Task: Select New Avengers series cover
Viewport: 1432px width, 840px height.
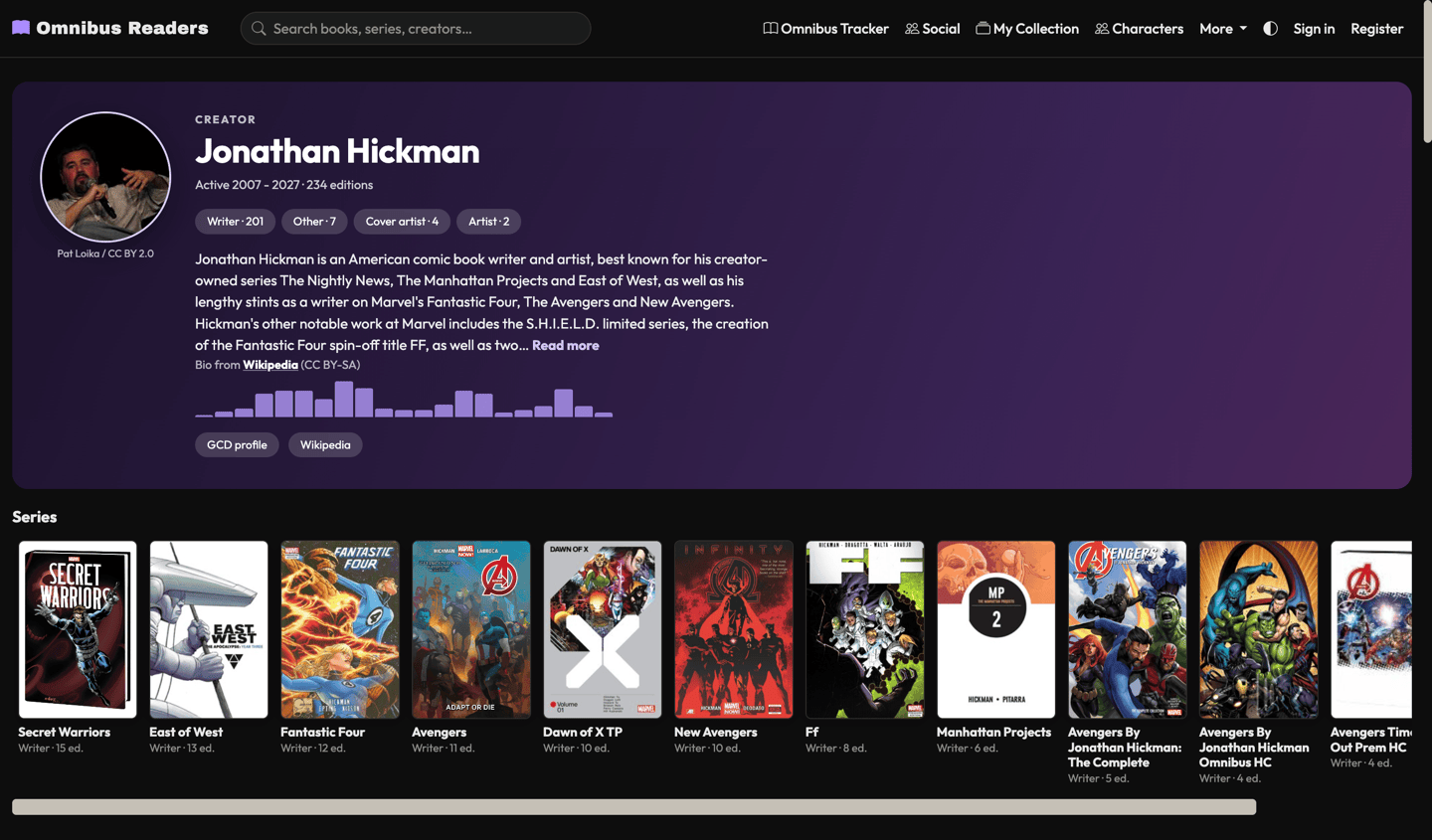Action: (734, 629)
